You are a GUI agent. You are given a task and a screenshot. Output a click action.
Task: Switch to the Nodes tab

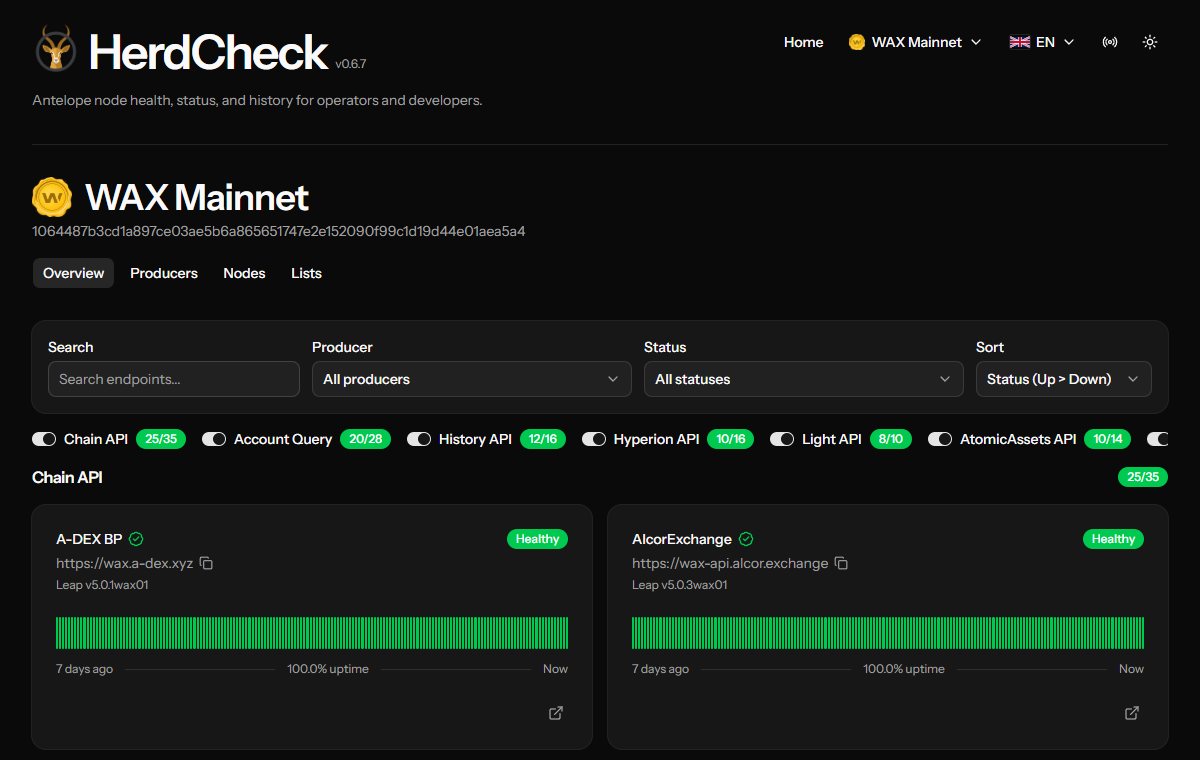244,273
